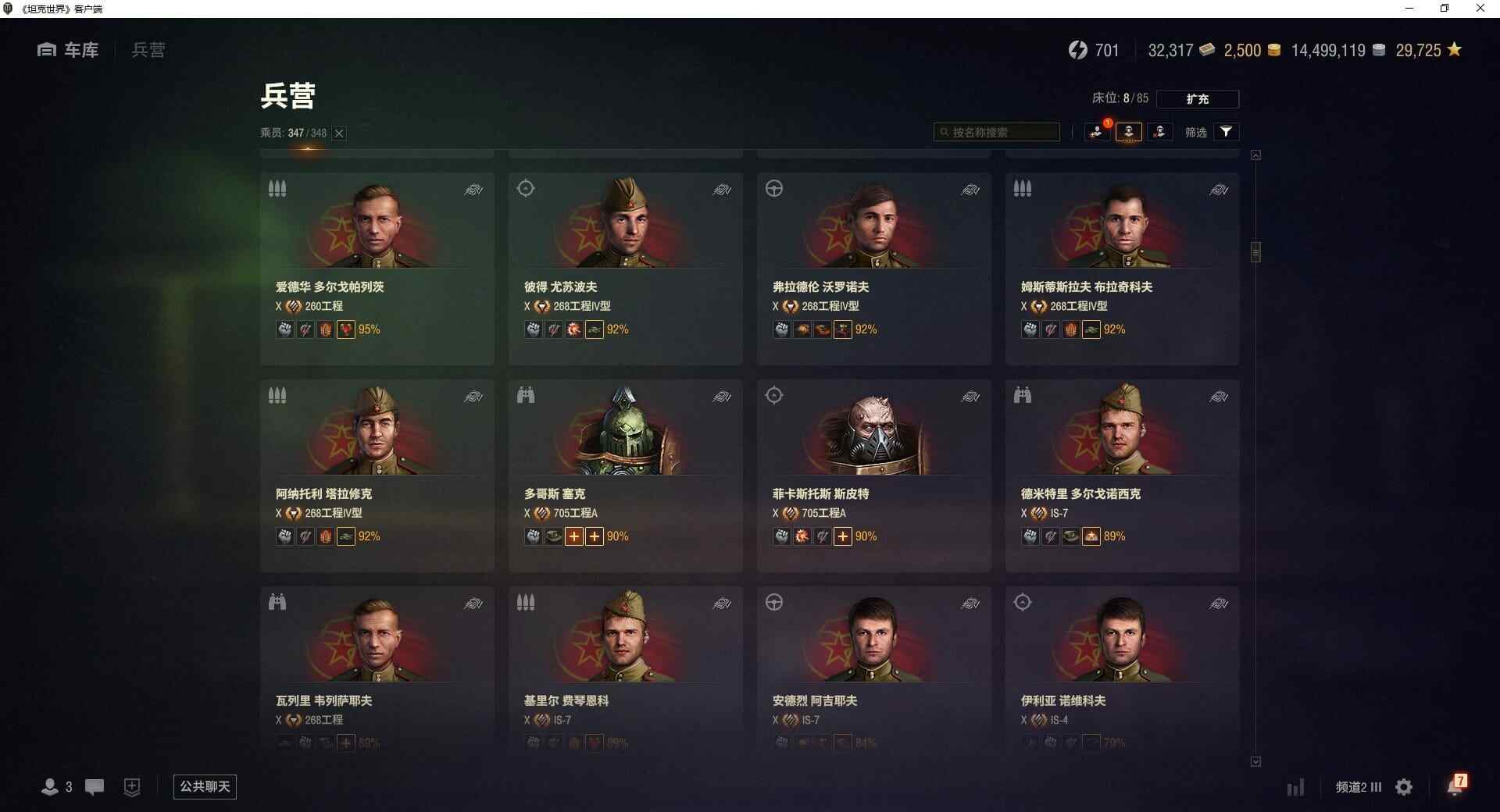Click the loader shells icon on 爱德华 多尔戈帕列茨 card
The width and height of the screenshot is (1500, 812).
pyautogui.click(x=277, y=189)
